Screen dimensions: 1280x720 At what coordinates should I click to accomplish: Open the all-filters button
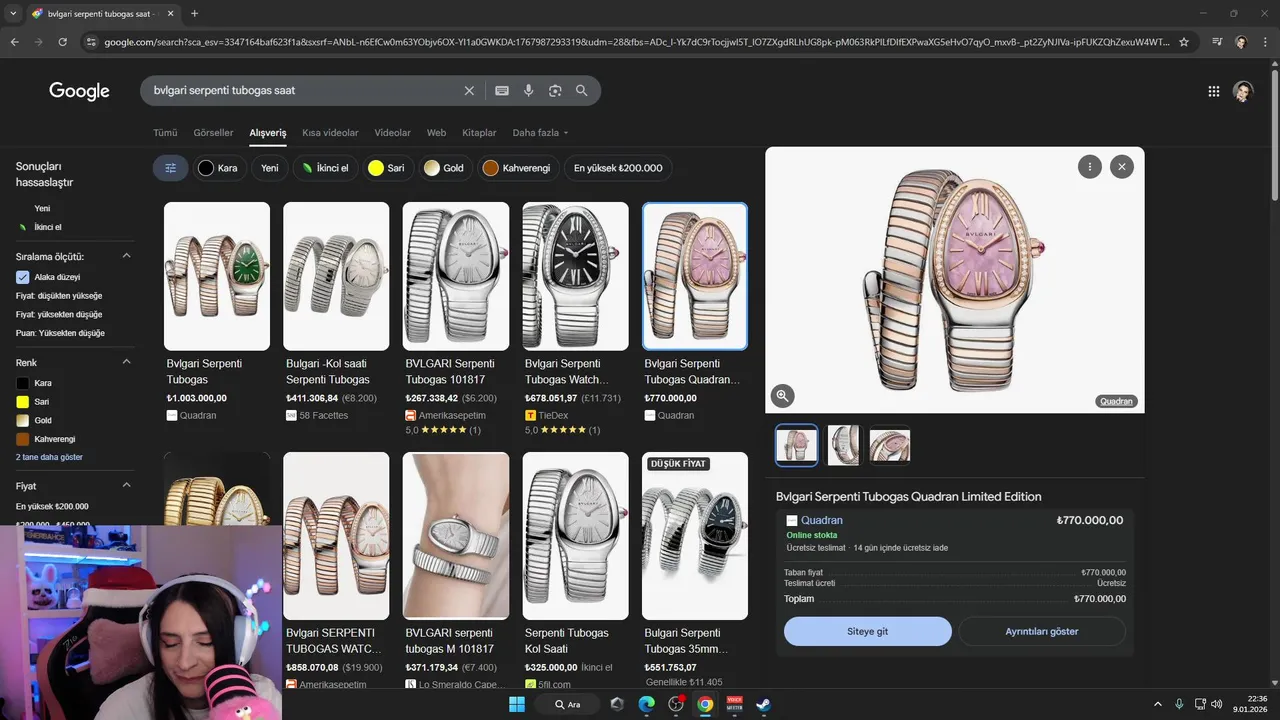pos(170,168)
